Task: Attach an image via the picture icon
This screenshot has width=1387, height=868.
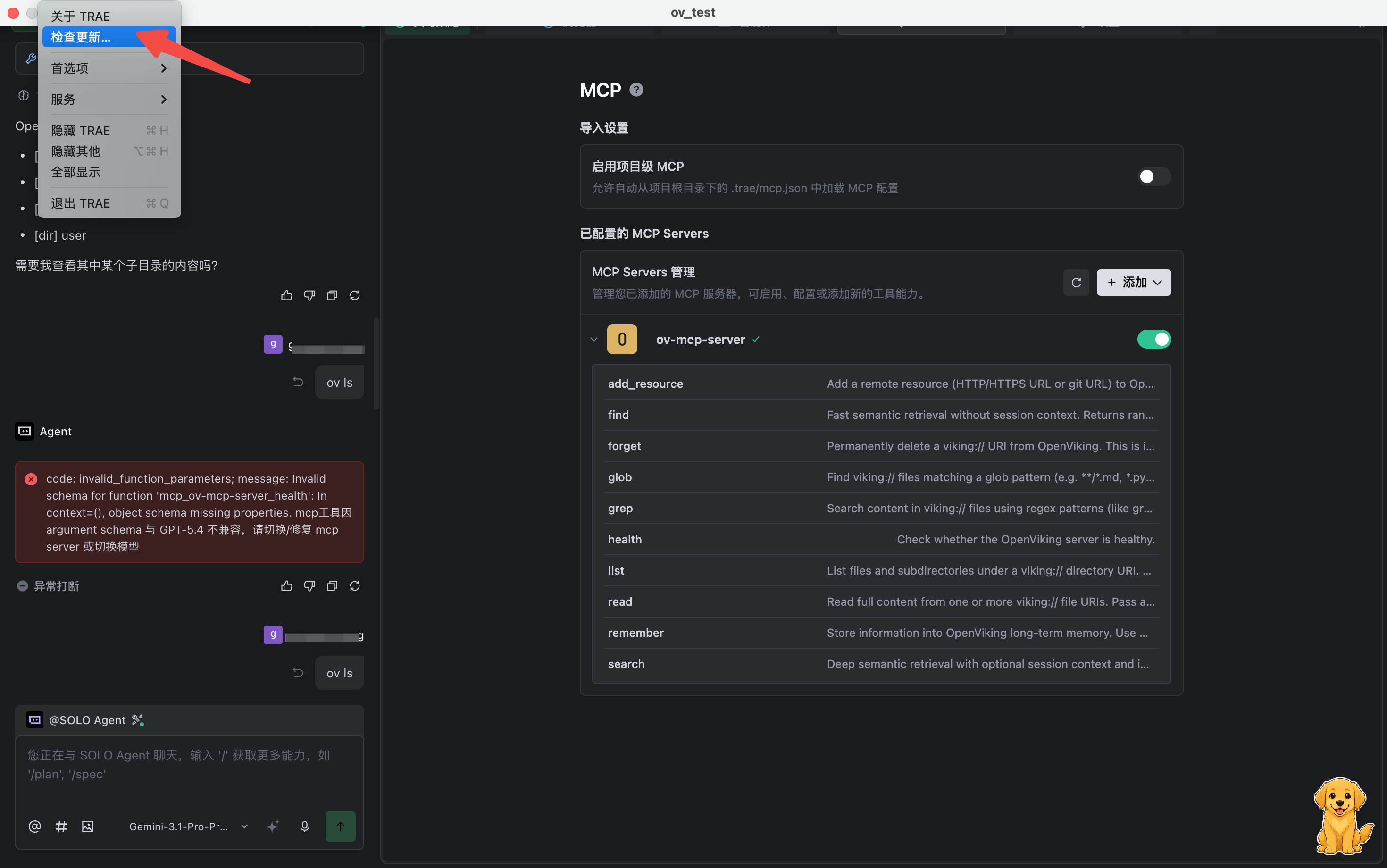Action: click(x=88, y=826)
